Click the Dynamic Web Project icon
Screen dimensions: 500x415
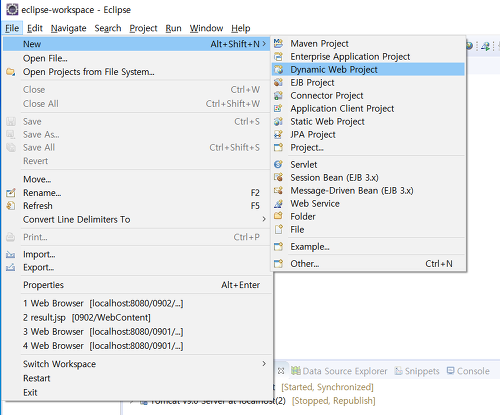[x=278, y=69]
